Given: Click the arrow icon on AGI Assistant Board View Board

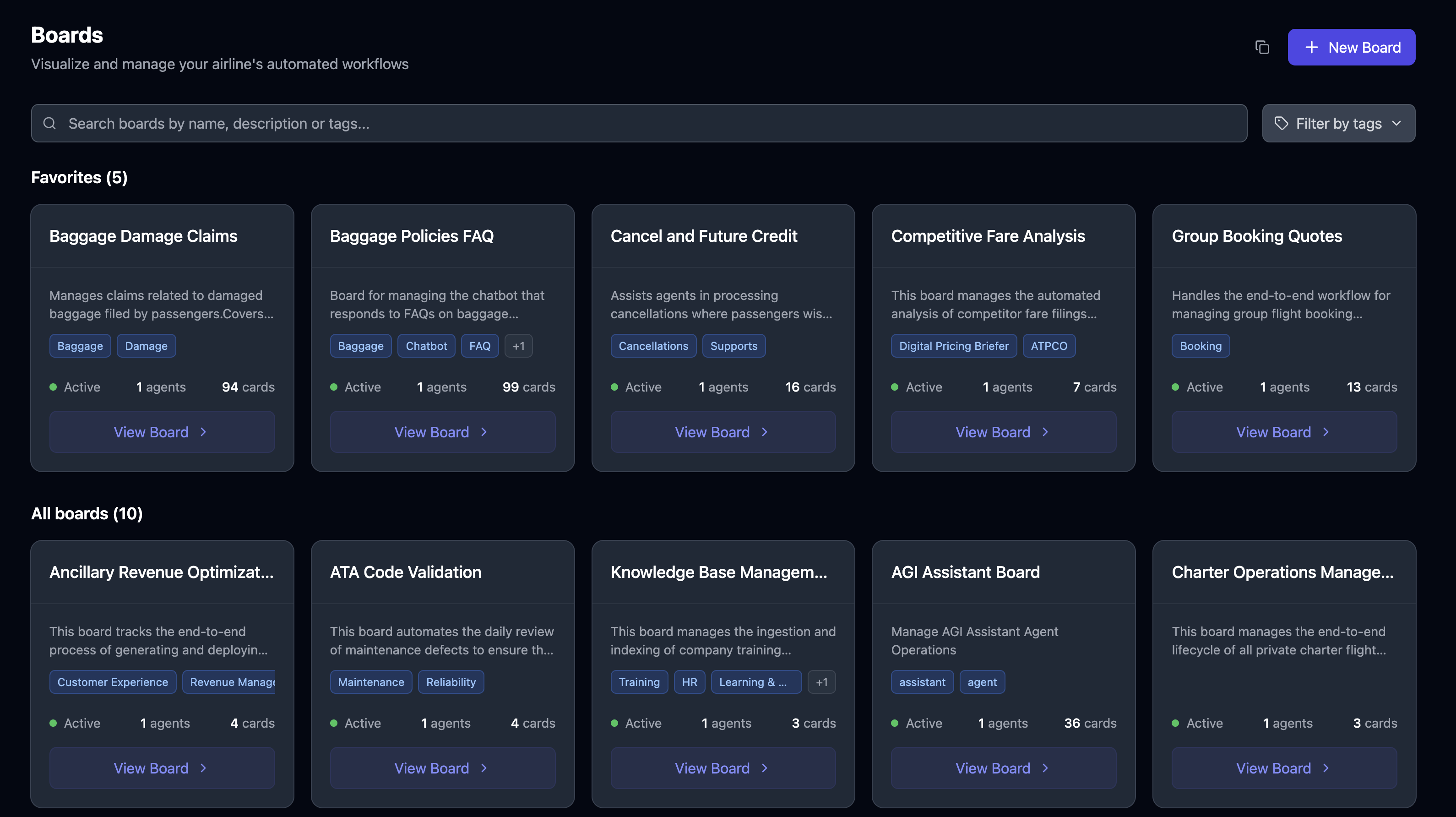Looking at the screenshot, I should (x=1045, y=768).
